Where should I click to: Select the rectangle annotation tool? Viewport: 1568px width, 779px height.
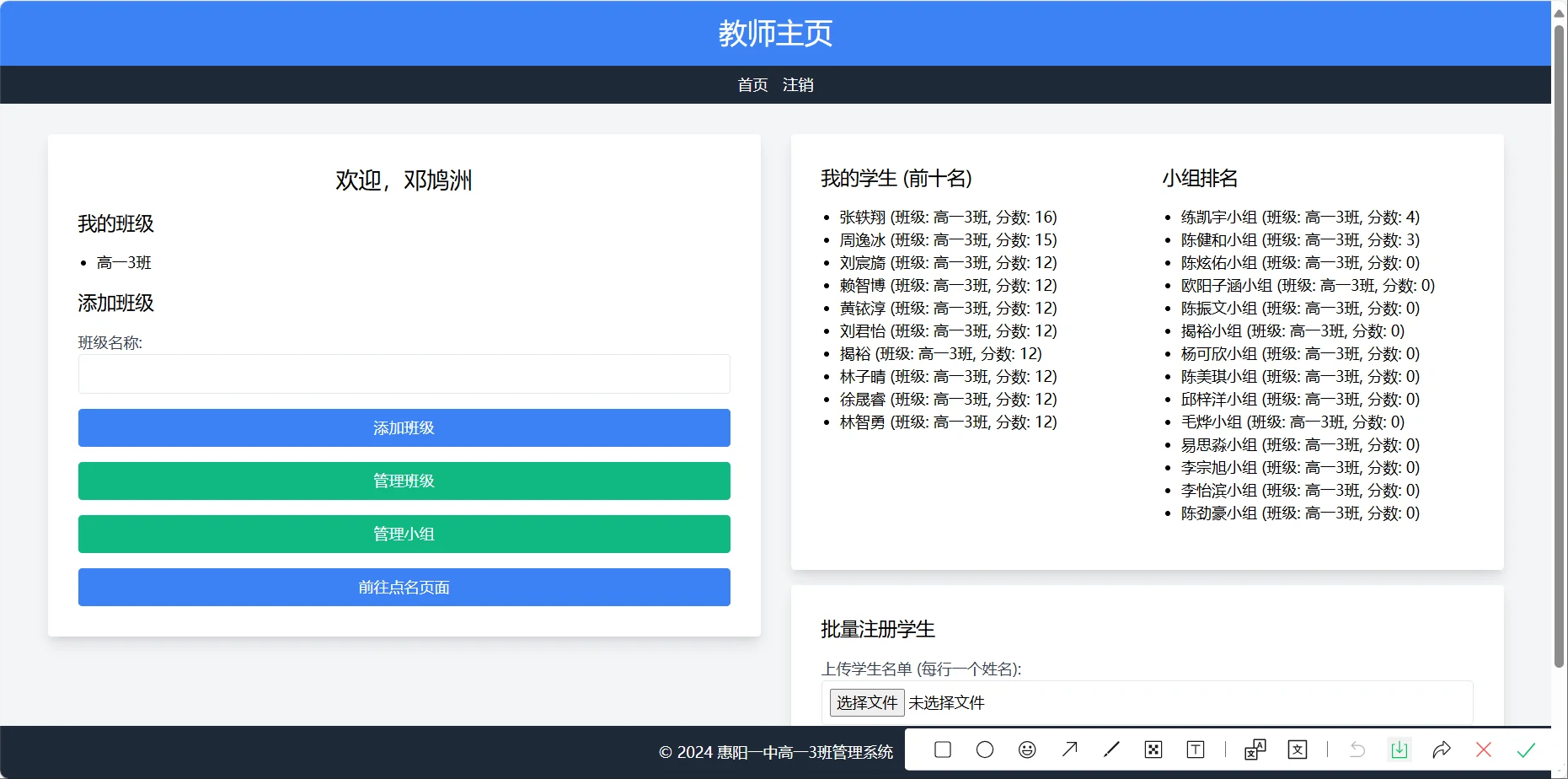tap(943, 749)
